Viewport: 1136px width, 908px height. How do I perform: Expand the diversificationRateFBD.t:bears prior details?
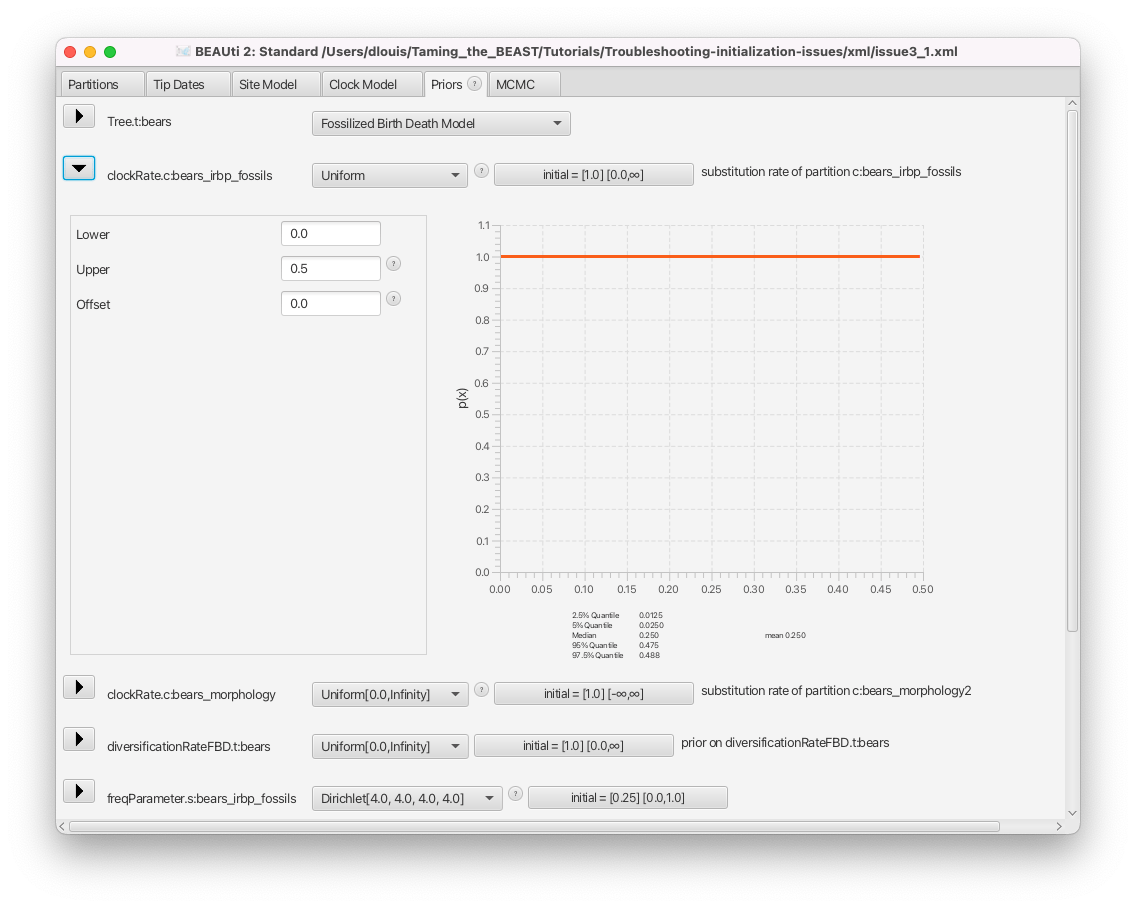pos(79,739)
